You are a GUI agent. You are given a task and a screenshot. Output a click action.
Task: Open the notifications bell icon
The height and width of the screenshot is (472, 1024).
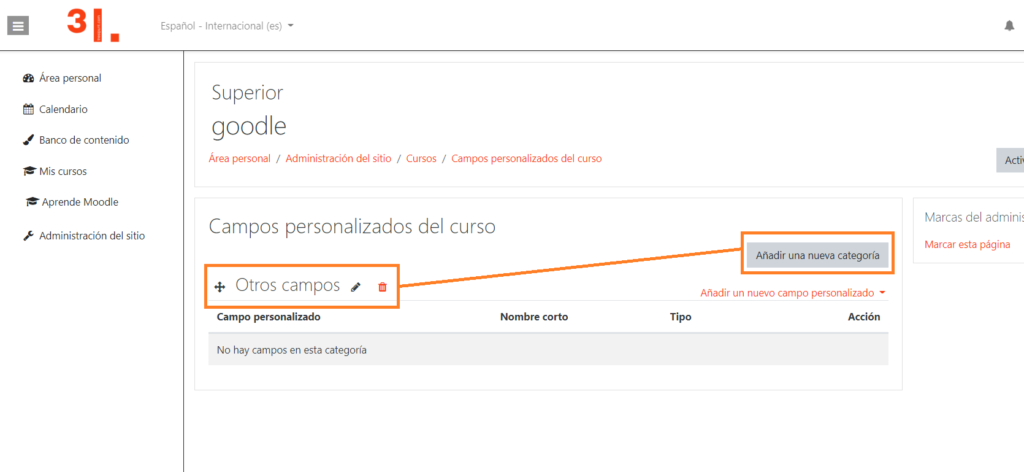pyautogui.click(x=1009, y=26)
